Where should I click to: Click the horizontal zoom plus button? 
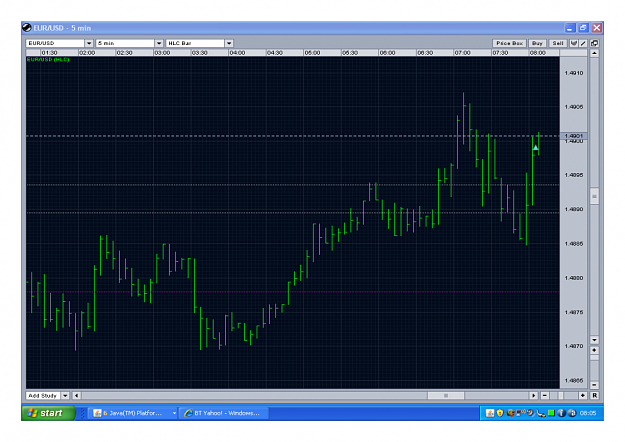point(582,395)
